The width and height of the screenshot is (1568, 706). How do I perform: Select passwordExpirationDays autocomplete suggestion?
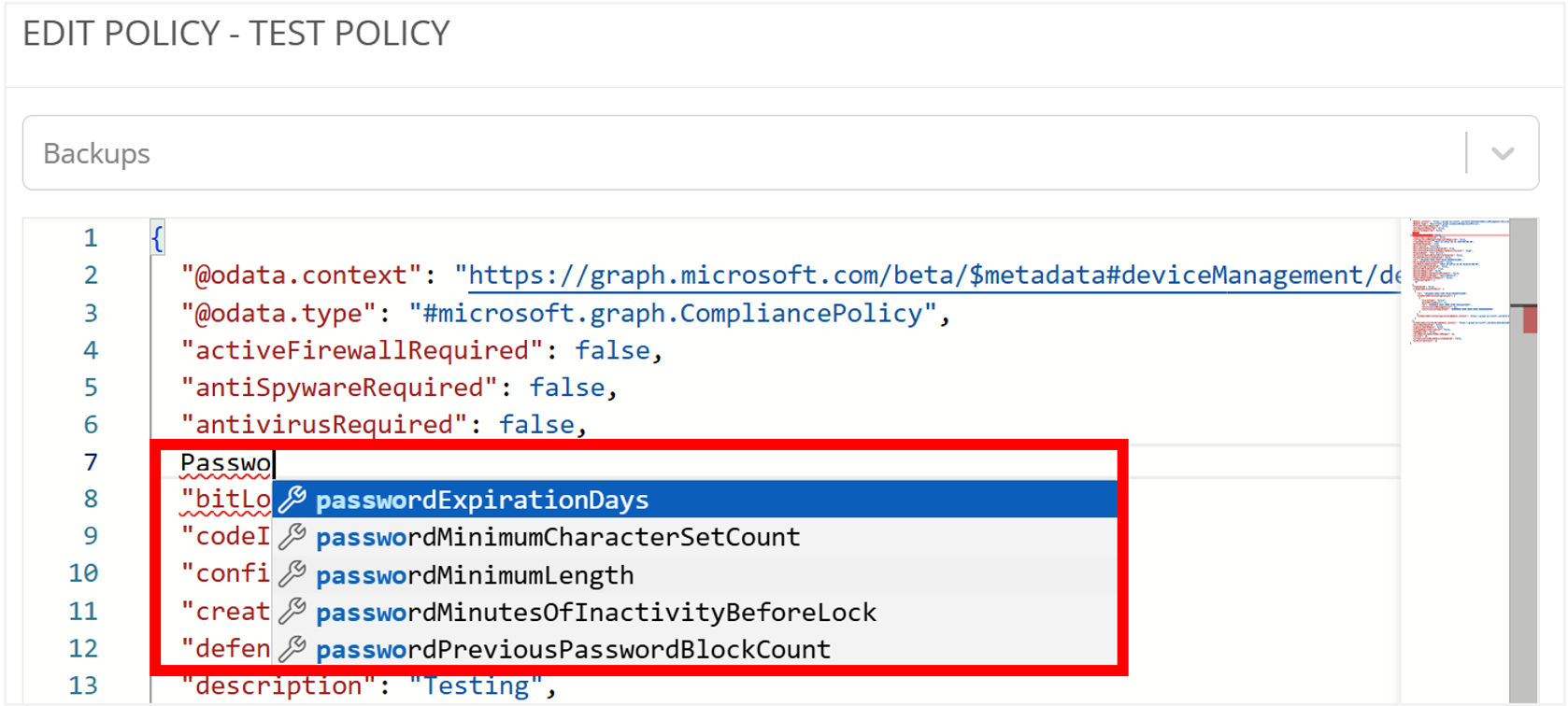point(482,500)
